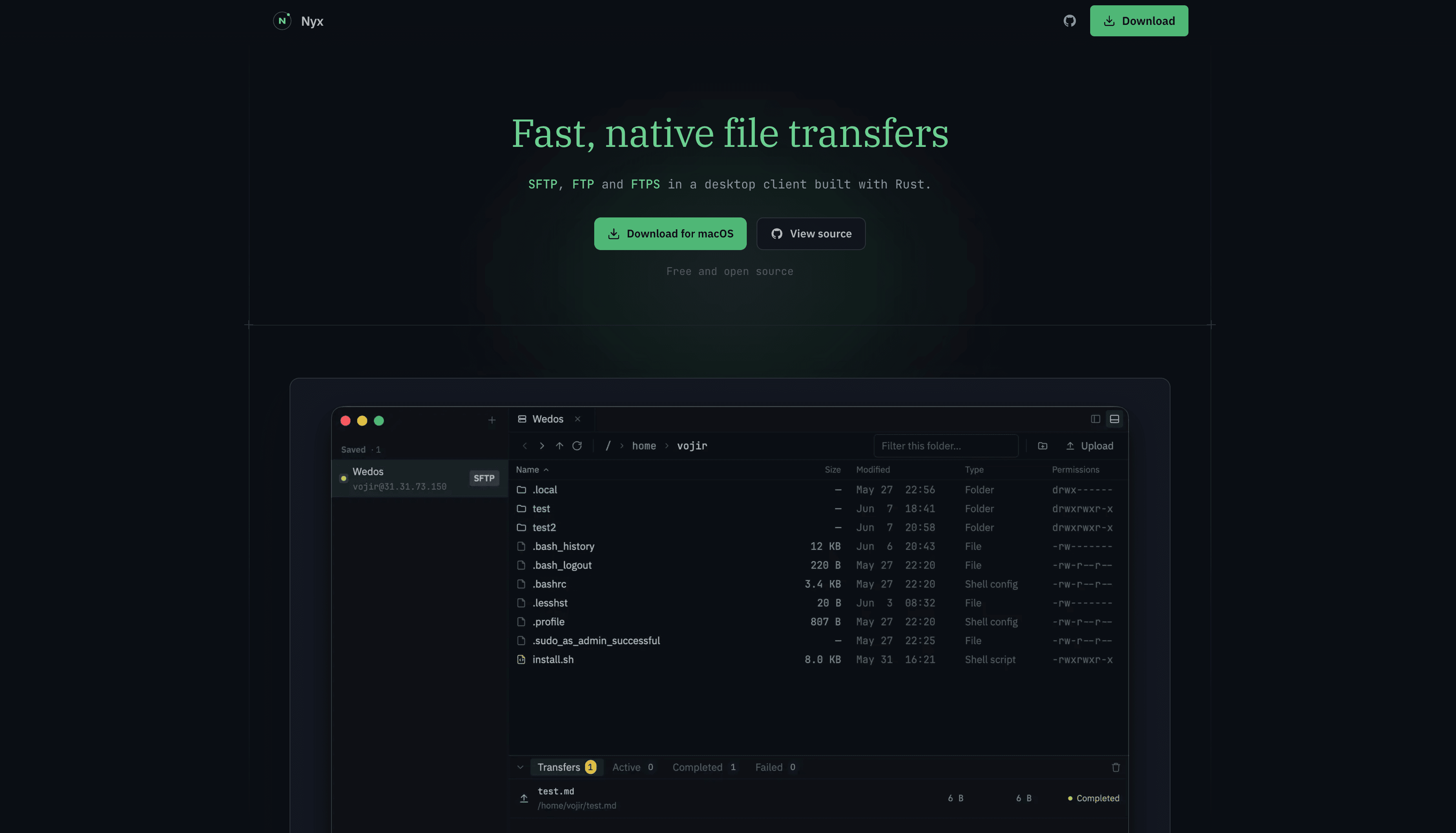Viewport: 1456px width, 833px height.
Task: Toggle the bottom panel layout icon
Action: [1115, 419]
